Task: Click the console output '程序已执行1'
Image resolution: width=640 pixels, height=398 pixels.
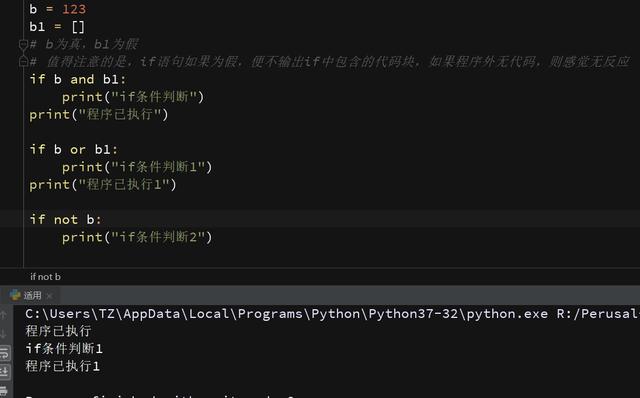Action: tap(62, 366)
